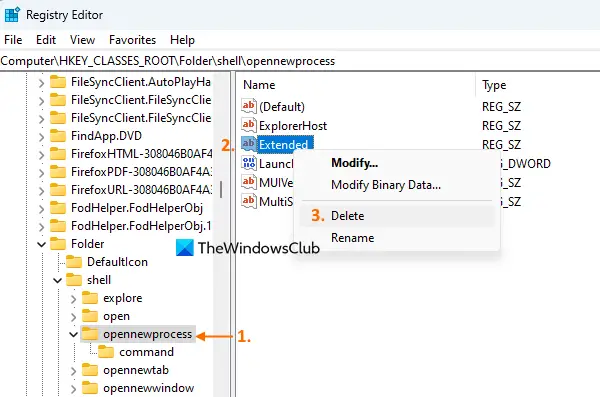
Task: Choose Modify Binary Data... option
Action: pyautogui.click(x=386, y=185)
